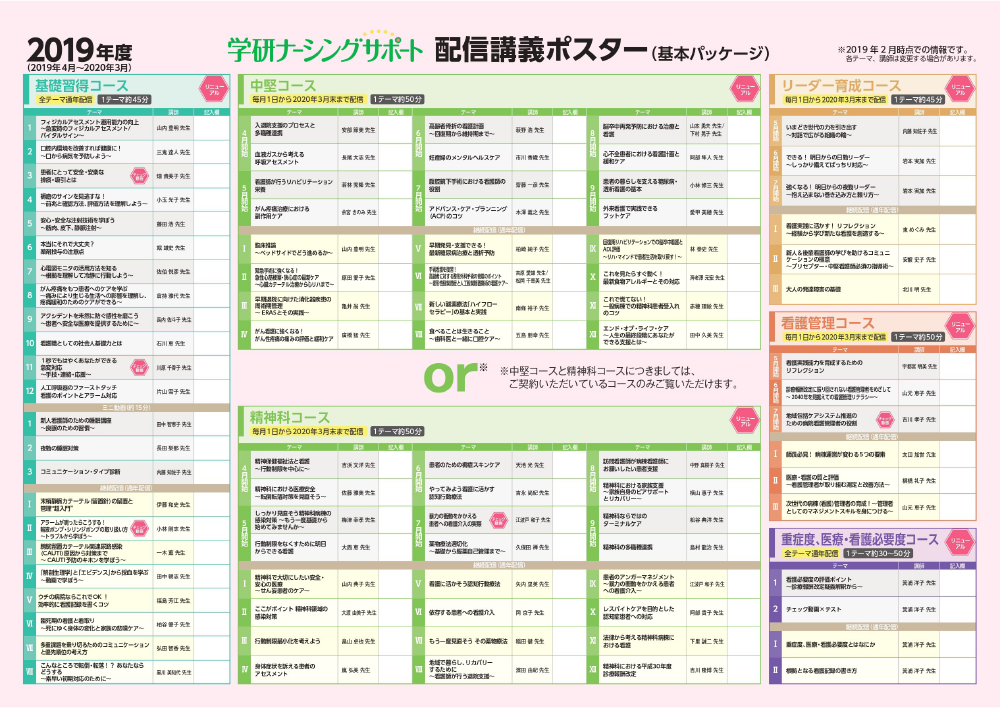The height and width of the screenshot is (708, 1000).
Task: Click the large green 'or' text
Action: point(450,376)
